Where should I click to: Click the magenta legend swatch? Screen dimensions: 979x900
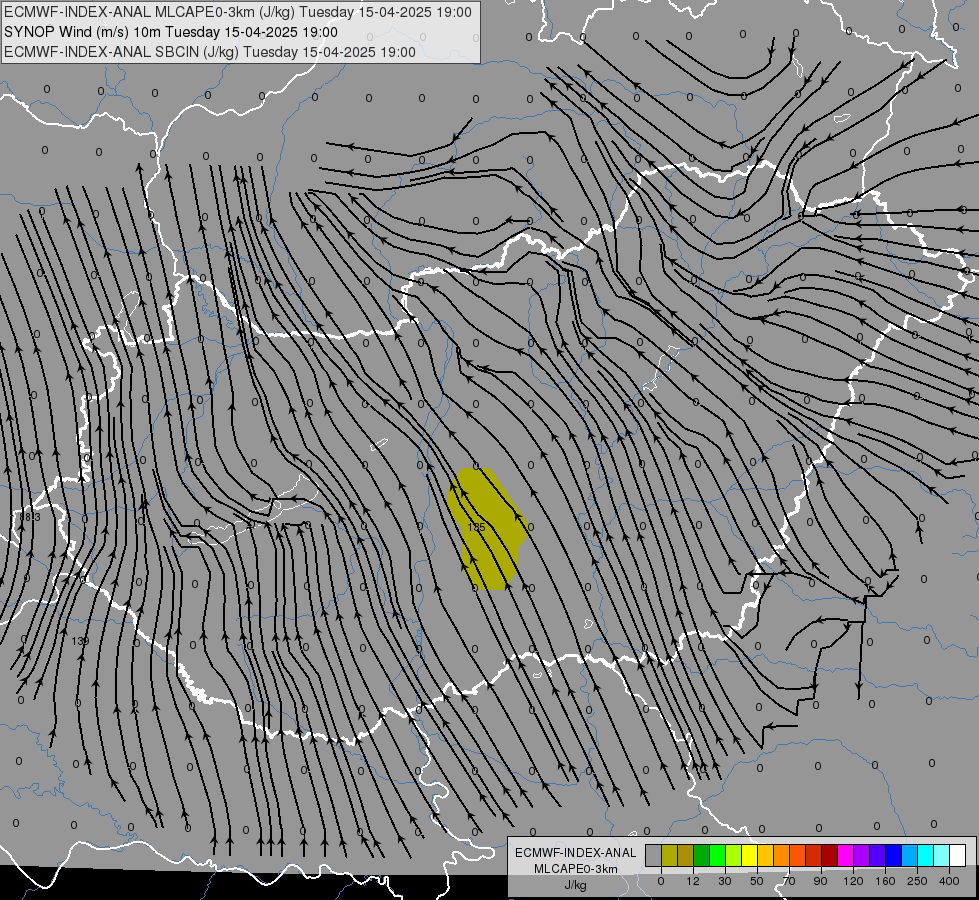click(x=845, y=855)
